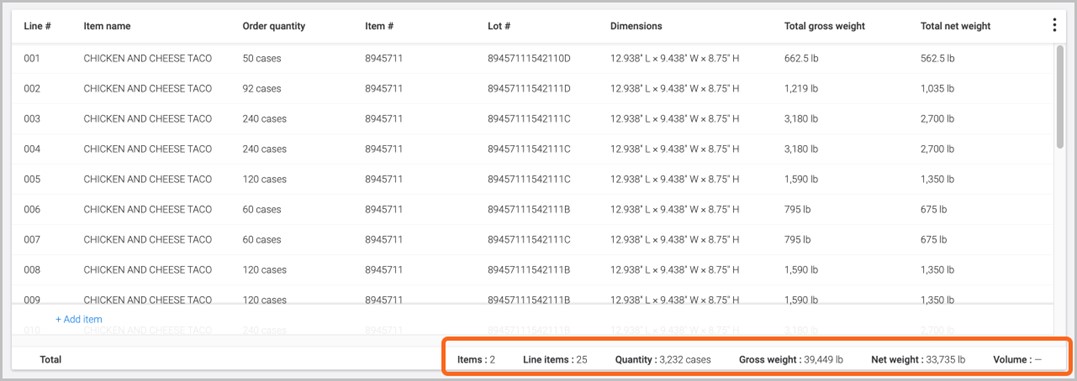1077x381 pixels.
Task: Open the three-dot table options menu
Action: pyautogui.click(x=1054, y=25)
